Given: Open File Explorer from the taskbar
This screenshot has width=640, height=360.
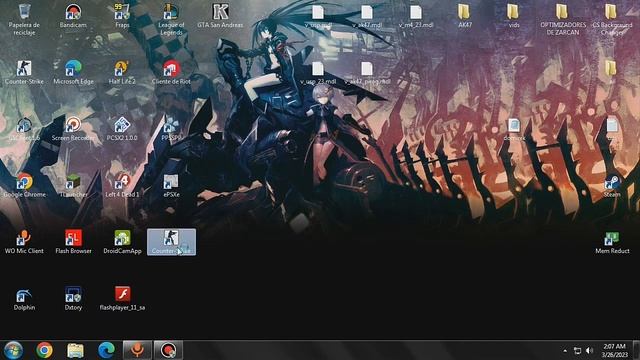Looking at the screenshot, I should pos(76,350).
